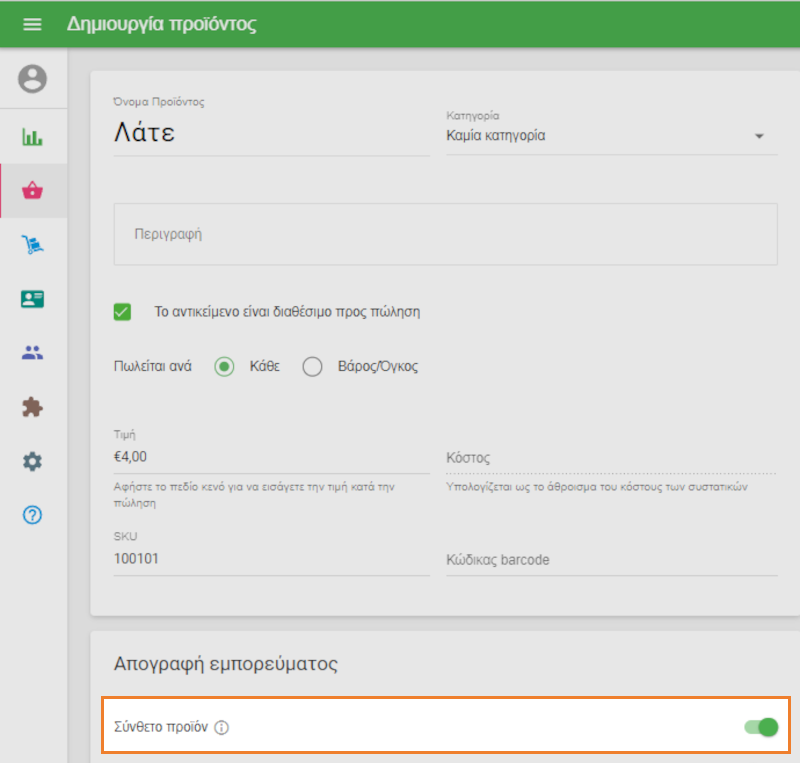Go to Reports bar chart icon
Viewport: 800px width, 763px height.
[33, 137]
